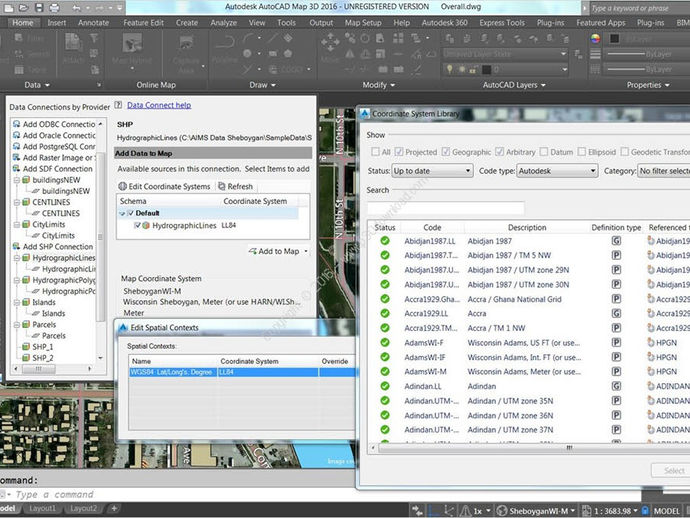This screenshot has width=690, height=518.
Task: Click the coordinate system globe icon in status bar
Action: (501, 511)
